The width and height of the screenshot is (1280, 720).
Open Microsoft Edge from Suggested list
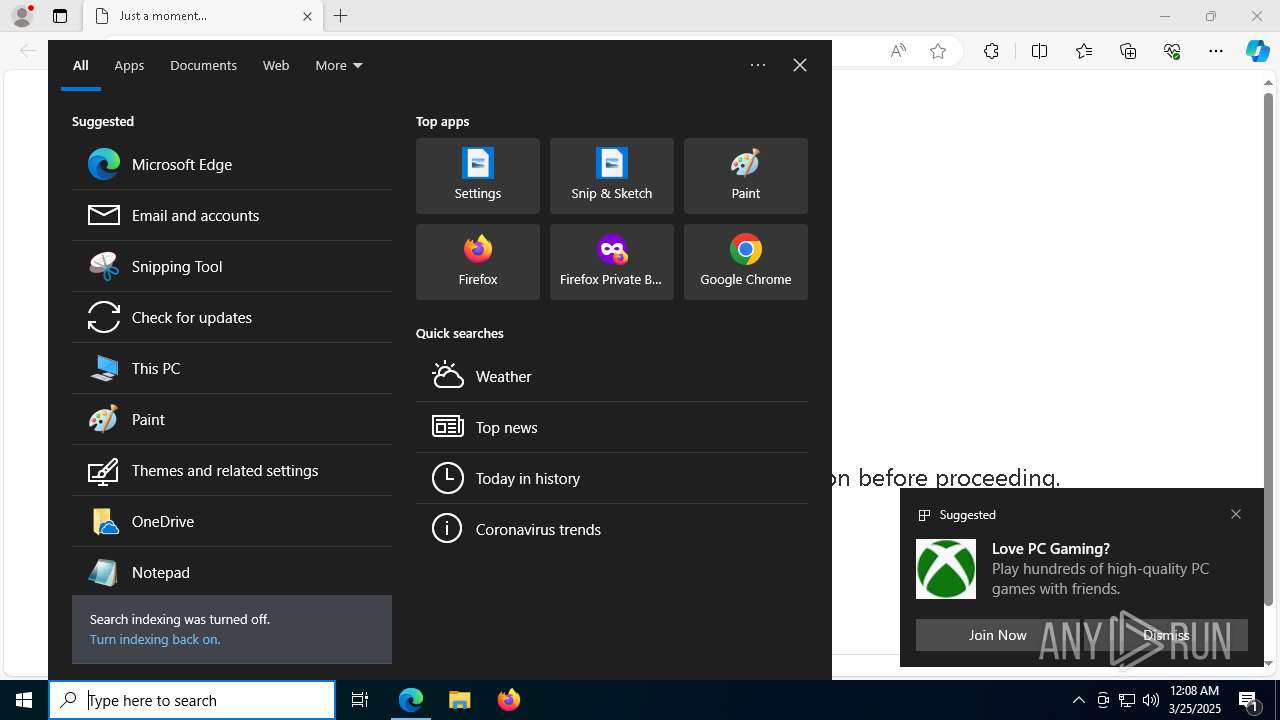(231, 164)
